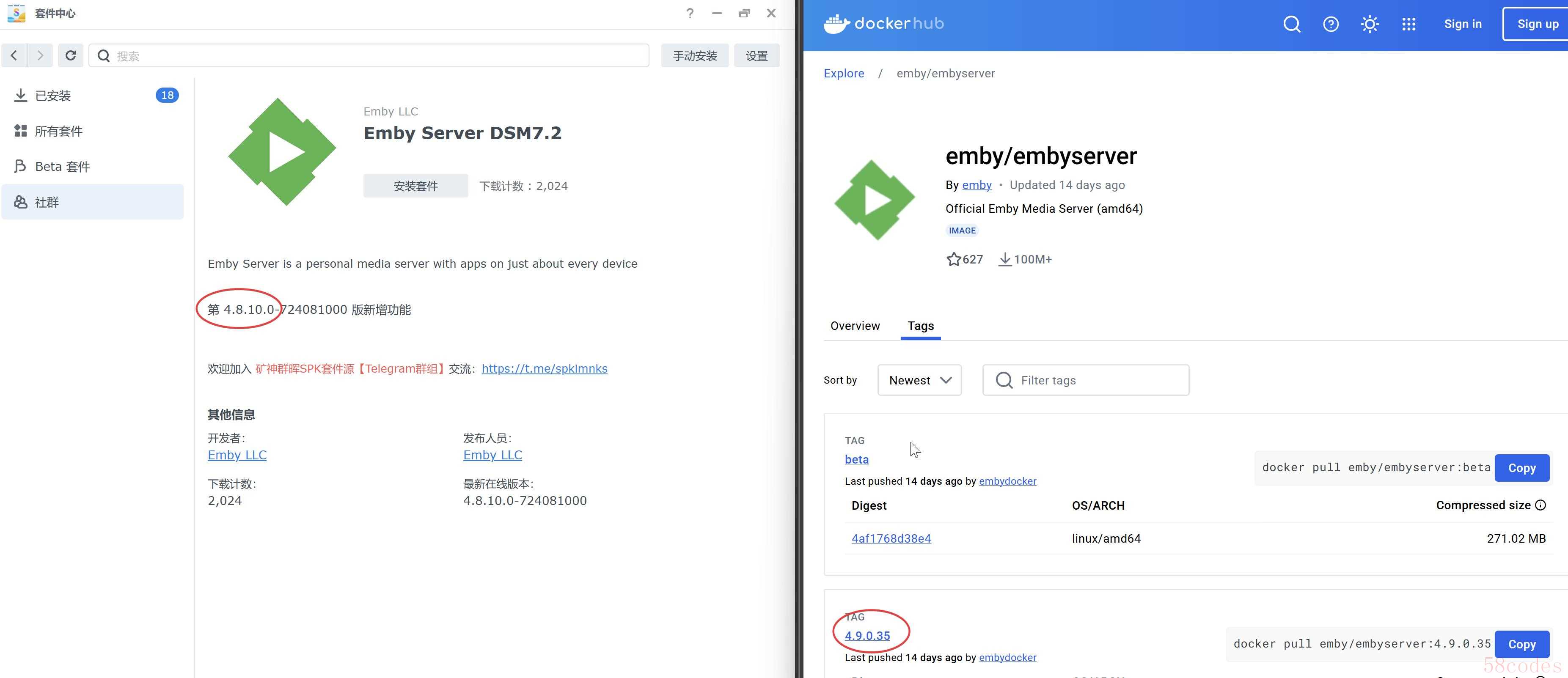The image size is (1568, 678).
Task: Open the beta tag link
Action: click(856, 459)
